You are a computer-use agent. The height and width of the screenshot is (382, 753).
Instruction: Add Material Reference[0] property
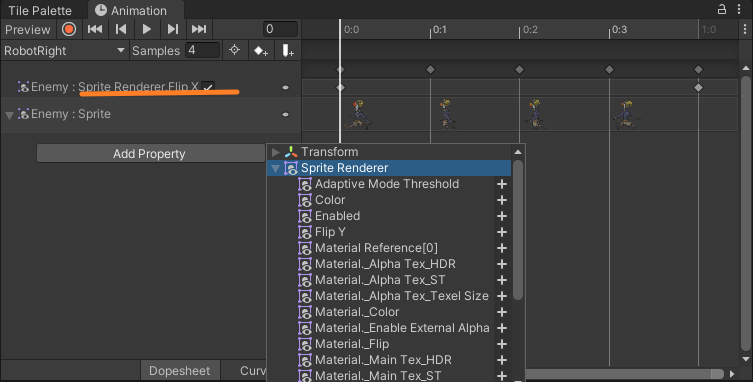(x=502, y=248)
